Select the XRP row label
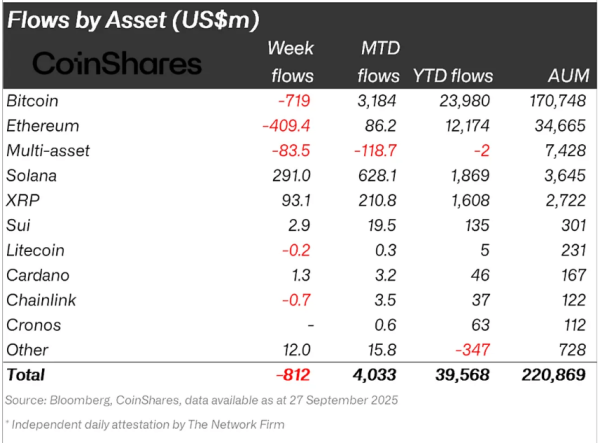This screenshot has width=600, height=443. click(23, 200)
